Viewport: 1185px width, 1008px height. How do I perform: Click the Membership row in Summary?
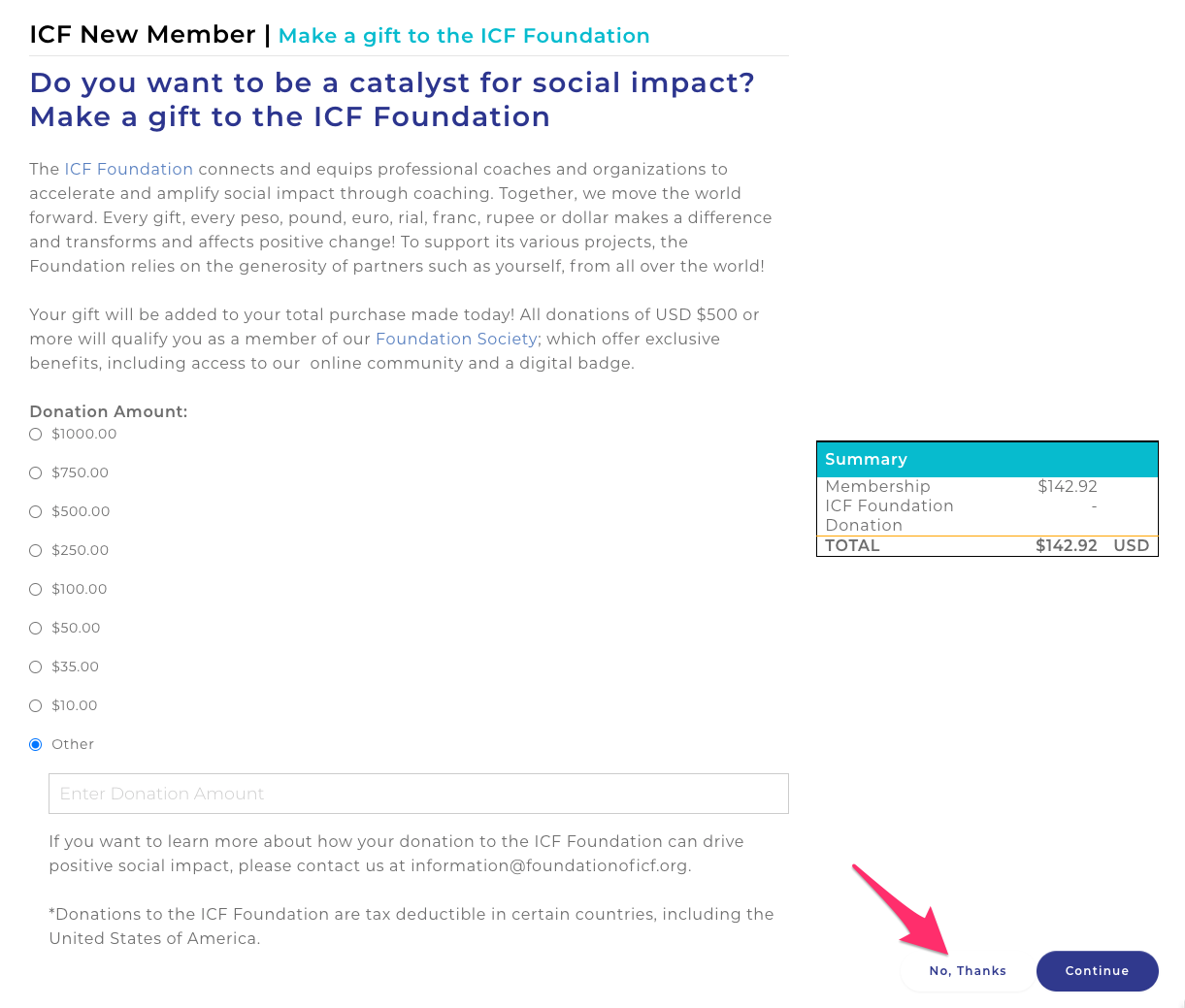coord(961,486)
